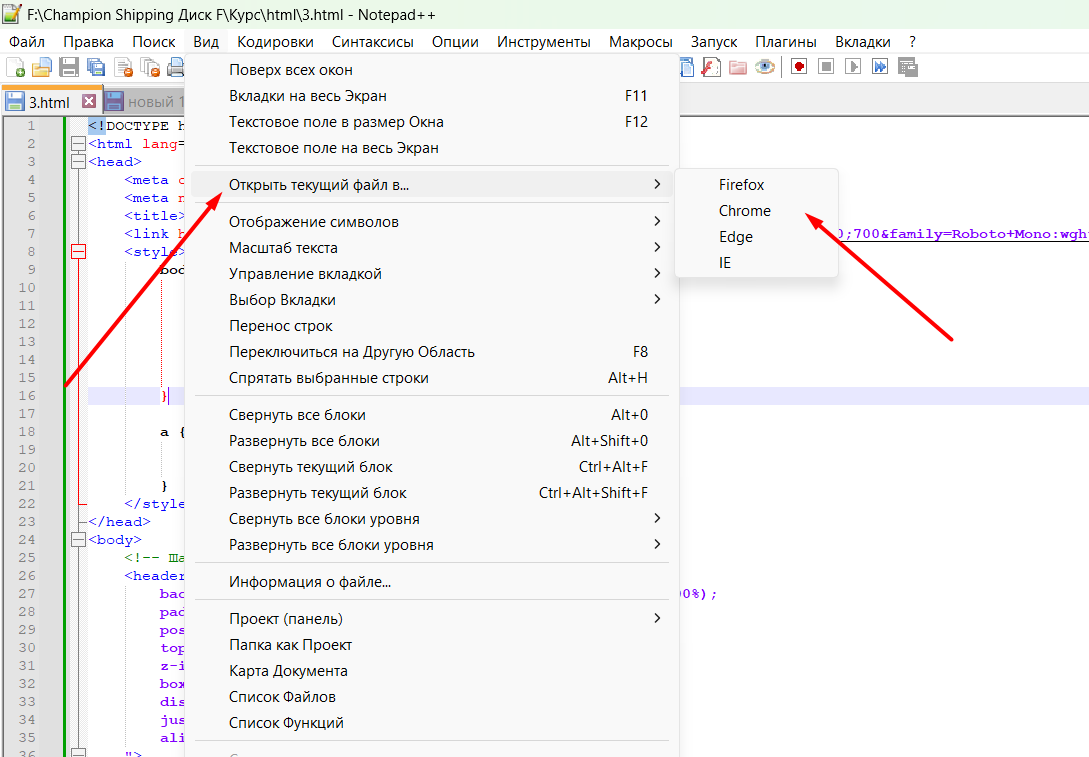Select Свернуть текущий блок
The width and height of the screenshot is (1089, 757).
click(431, 467)
